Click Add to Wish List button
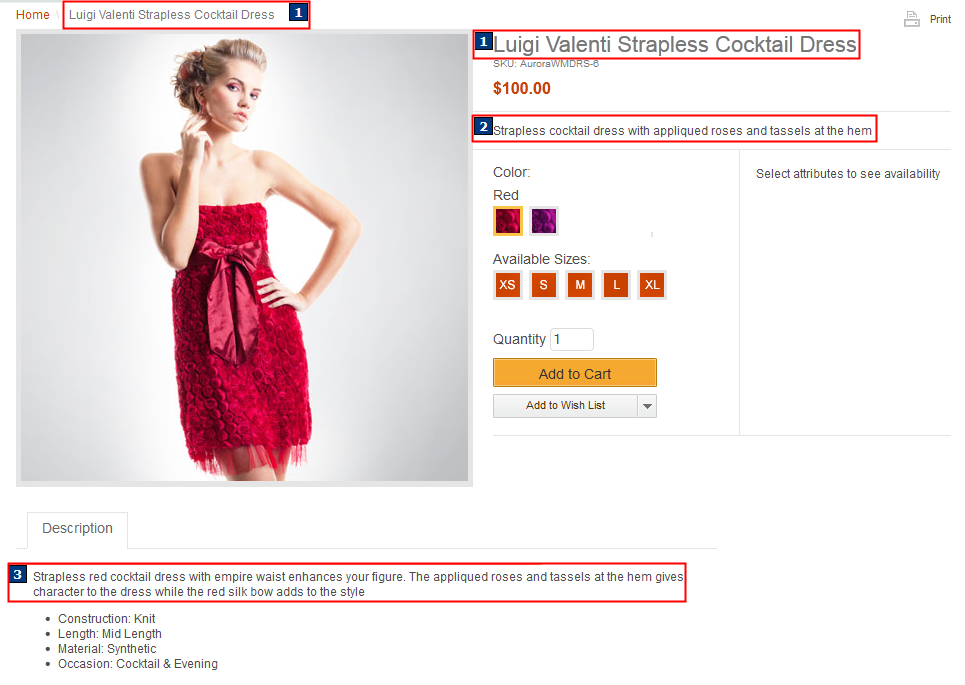Image resolution: width=965 pixels, height=685 pixels. click(565, 406)
